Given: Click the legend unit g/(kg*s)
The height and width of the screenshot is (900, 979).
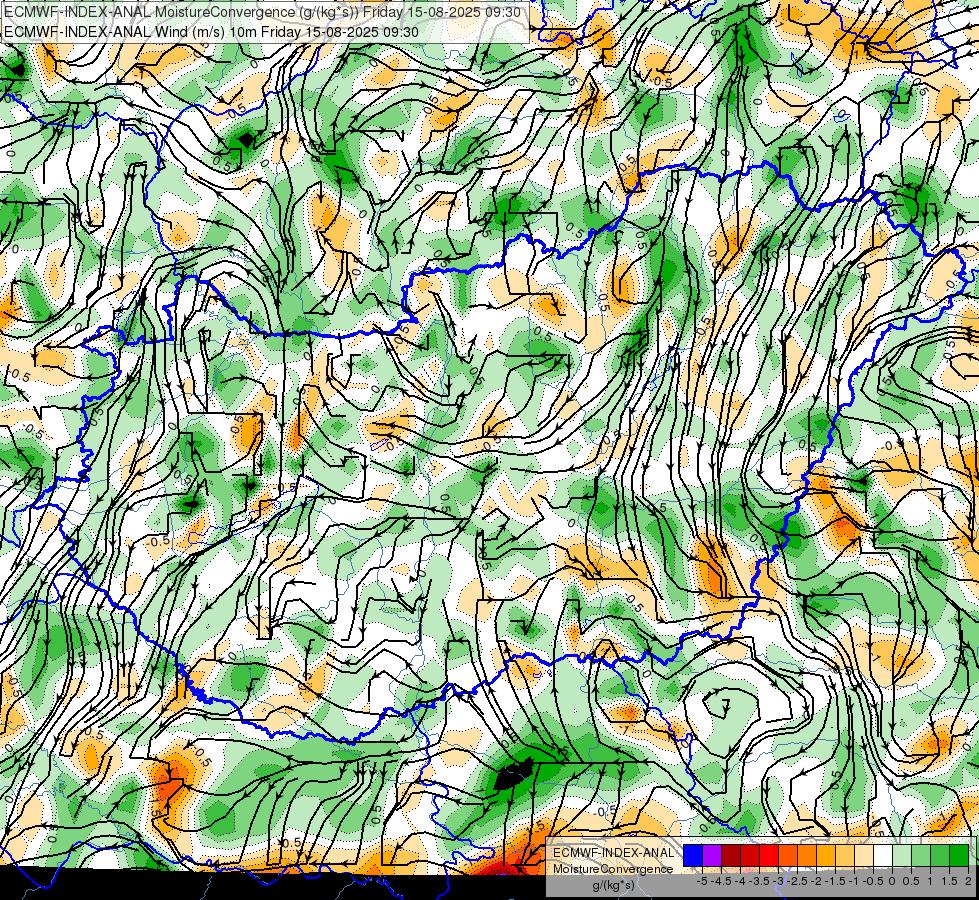Looking at the screenshot, I should pos(613,886).
